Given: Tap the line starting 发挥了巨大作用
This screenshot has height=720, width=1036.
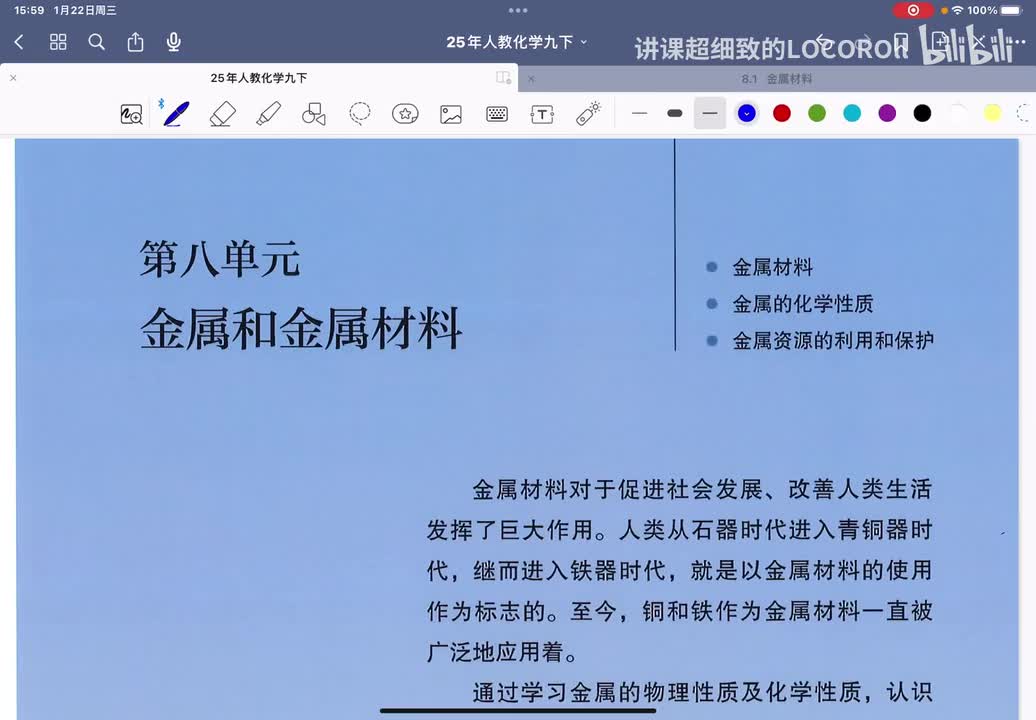Looking at the screenshot, I should (679, 530).
